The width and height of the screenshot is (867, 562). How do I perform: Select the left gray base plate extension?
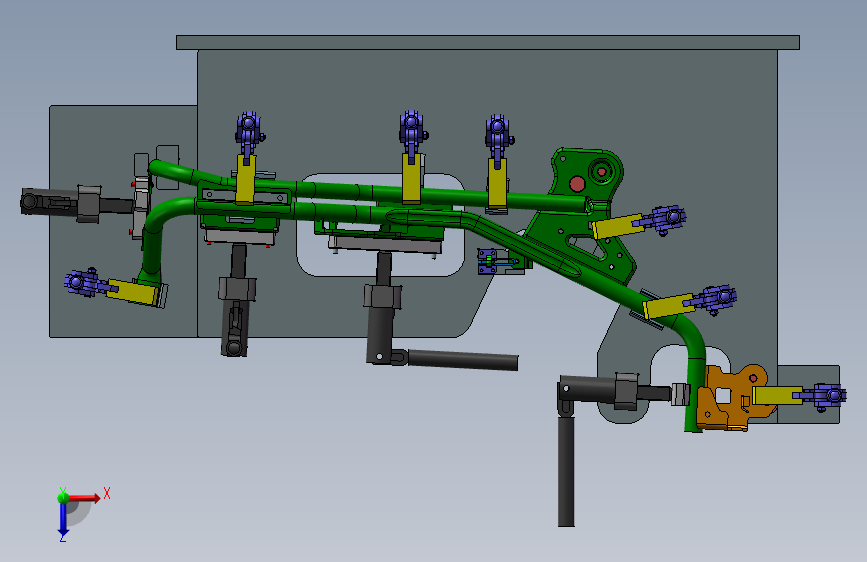(123, 221)
